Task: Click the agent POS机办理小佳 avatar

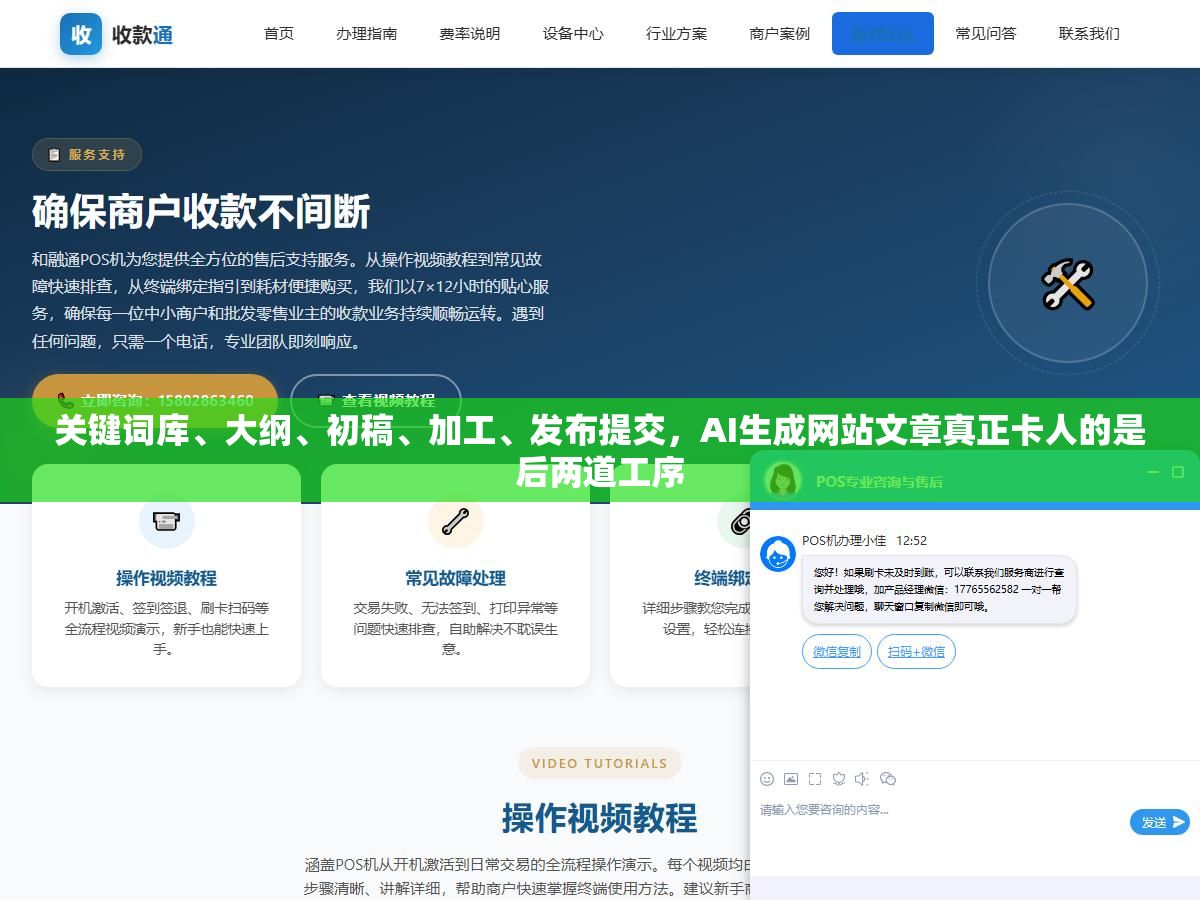Action: (778, 554)
